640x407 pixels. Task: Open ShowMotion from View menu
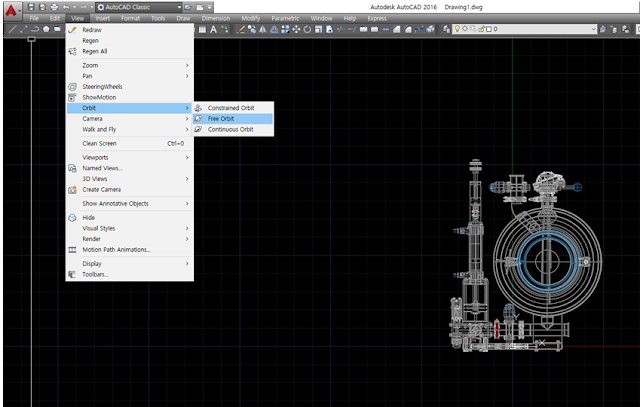tap(130, 97)
